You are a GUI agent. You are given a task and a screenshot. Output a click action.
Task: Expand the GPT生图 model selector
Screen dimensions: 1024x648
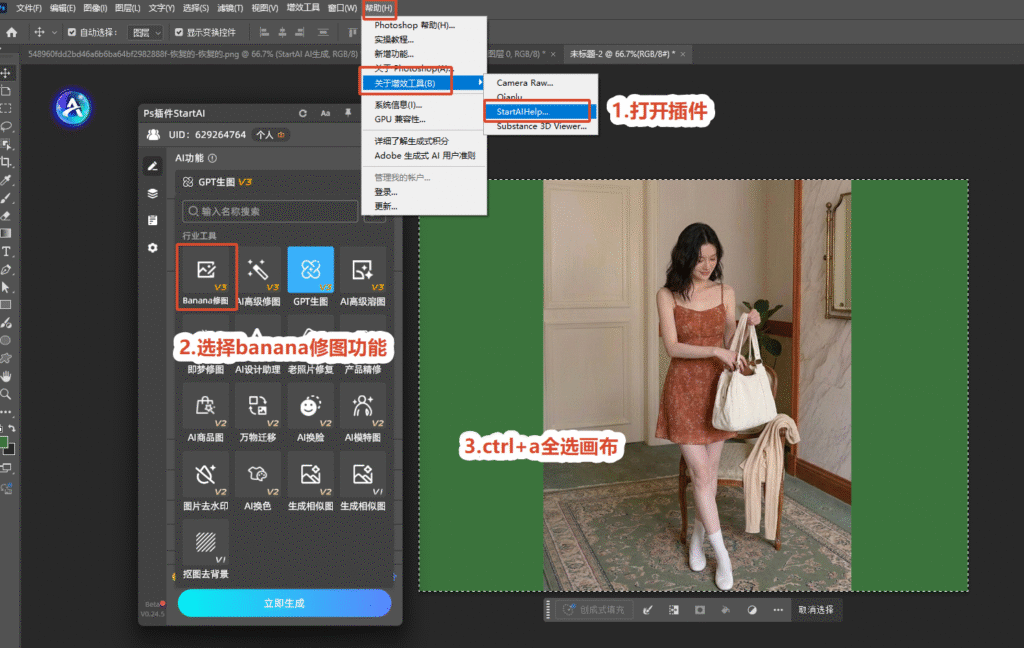click(x=266, y=182)
